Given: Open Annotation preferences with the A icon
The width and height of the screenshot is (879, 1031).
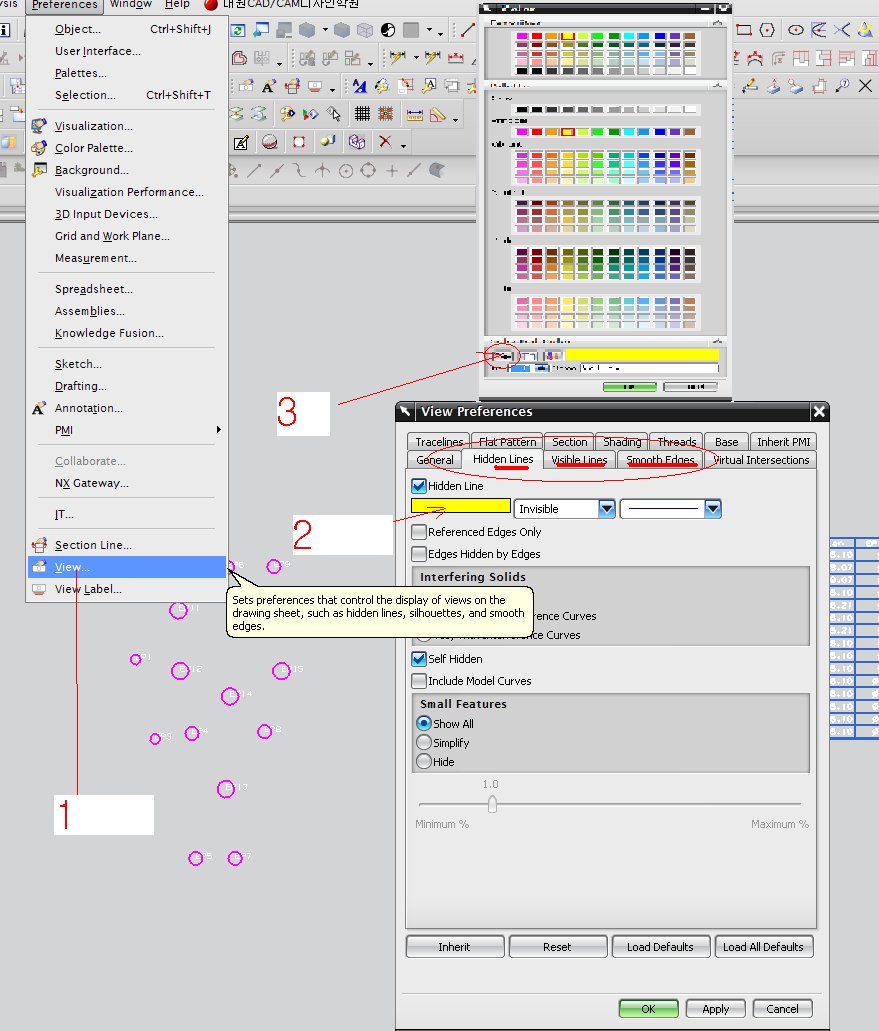Looking at the screenshot, I should [x=88, y=408].
